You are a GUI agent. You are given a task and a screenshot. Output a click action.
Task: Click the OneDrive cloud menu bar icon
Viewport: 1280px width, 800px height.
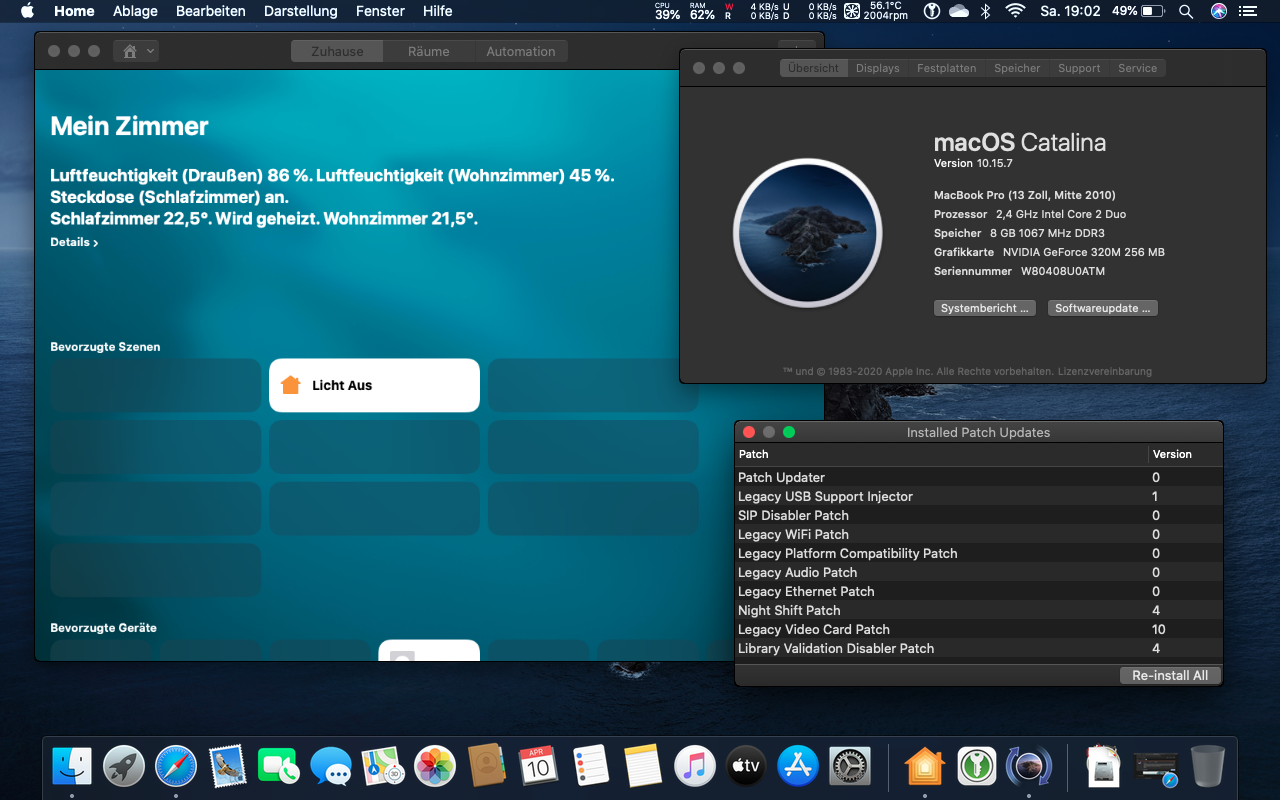[959, 11]
